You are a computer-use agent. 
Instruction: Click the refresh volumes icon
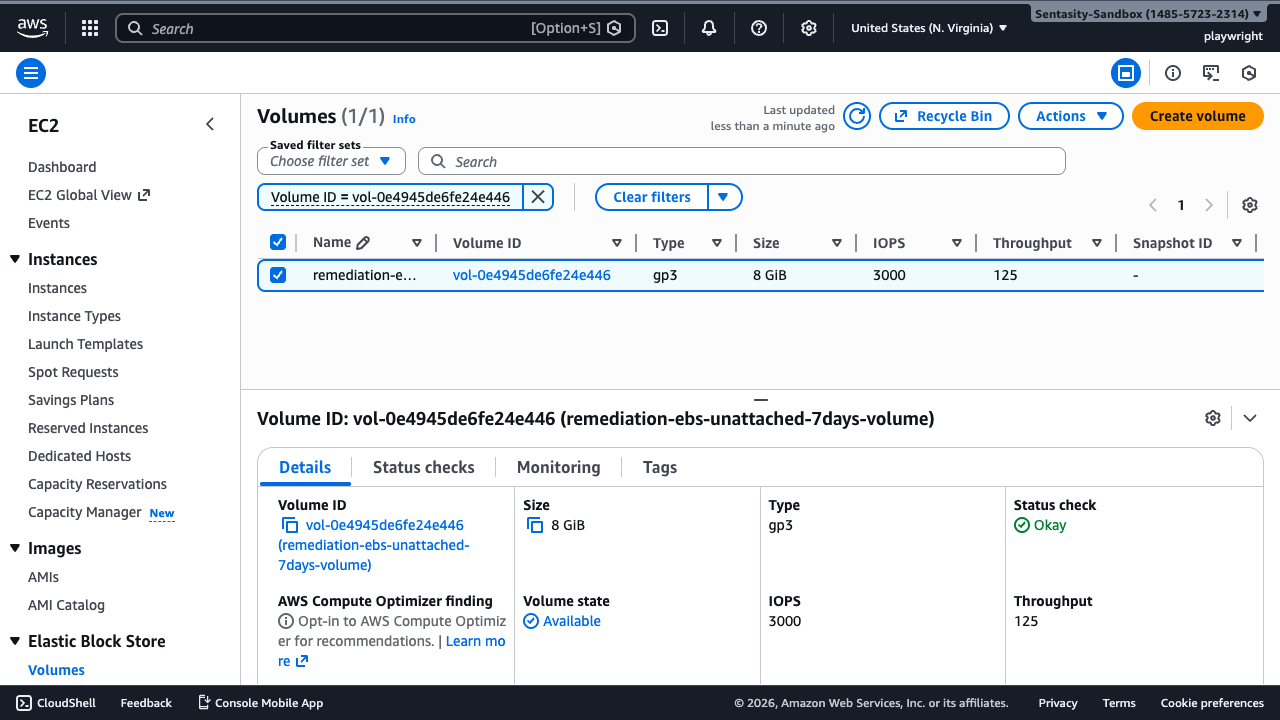857,116
